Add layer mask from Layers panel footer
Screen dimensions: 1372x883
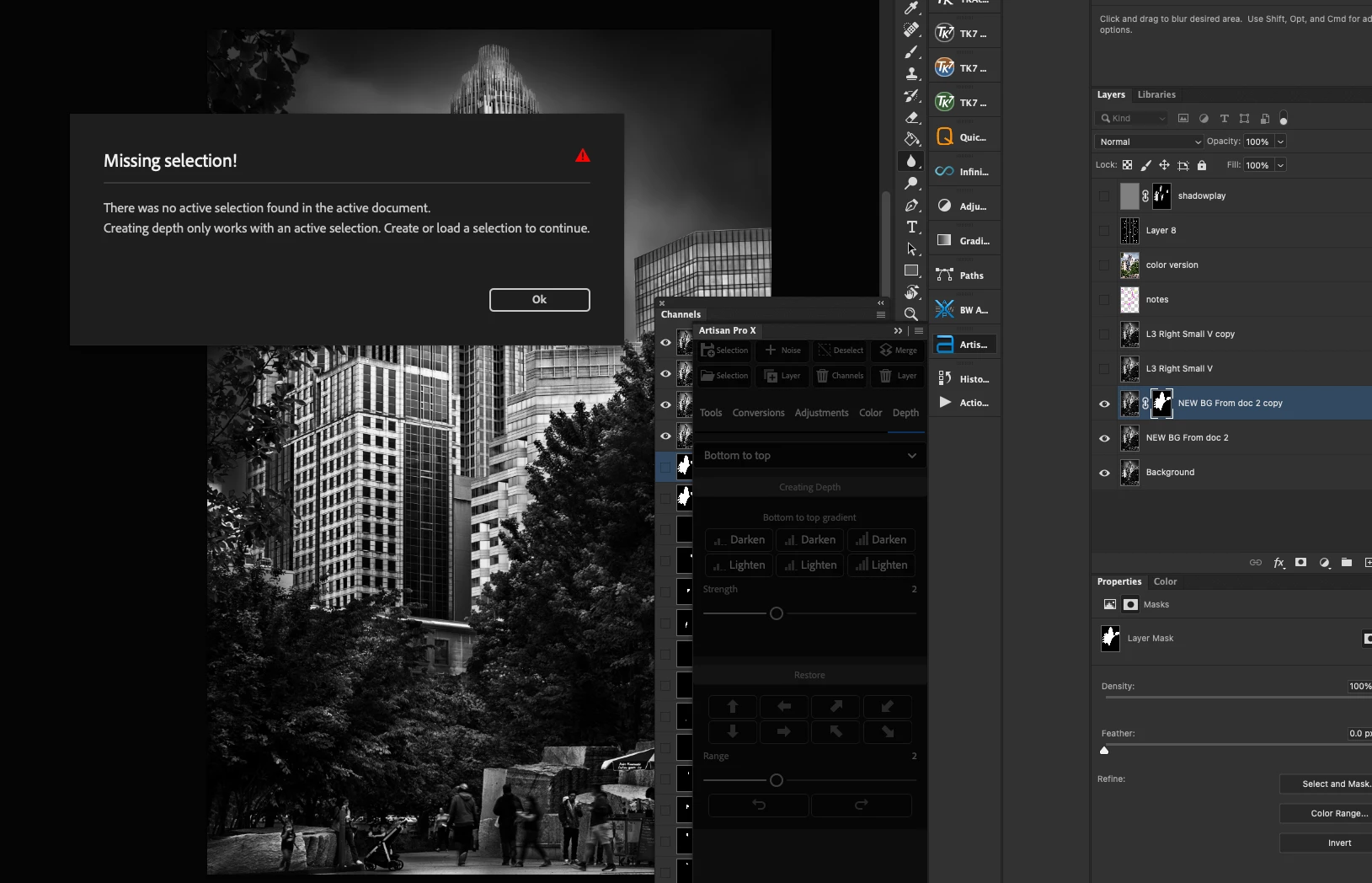pyautogui.click(x=1301, y=563)
